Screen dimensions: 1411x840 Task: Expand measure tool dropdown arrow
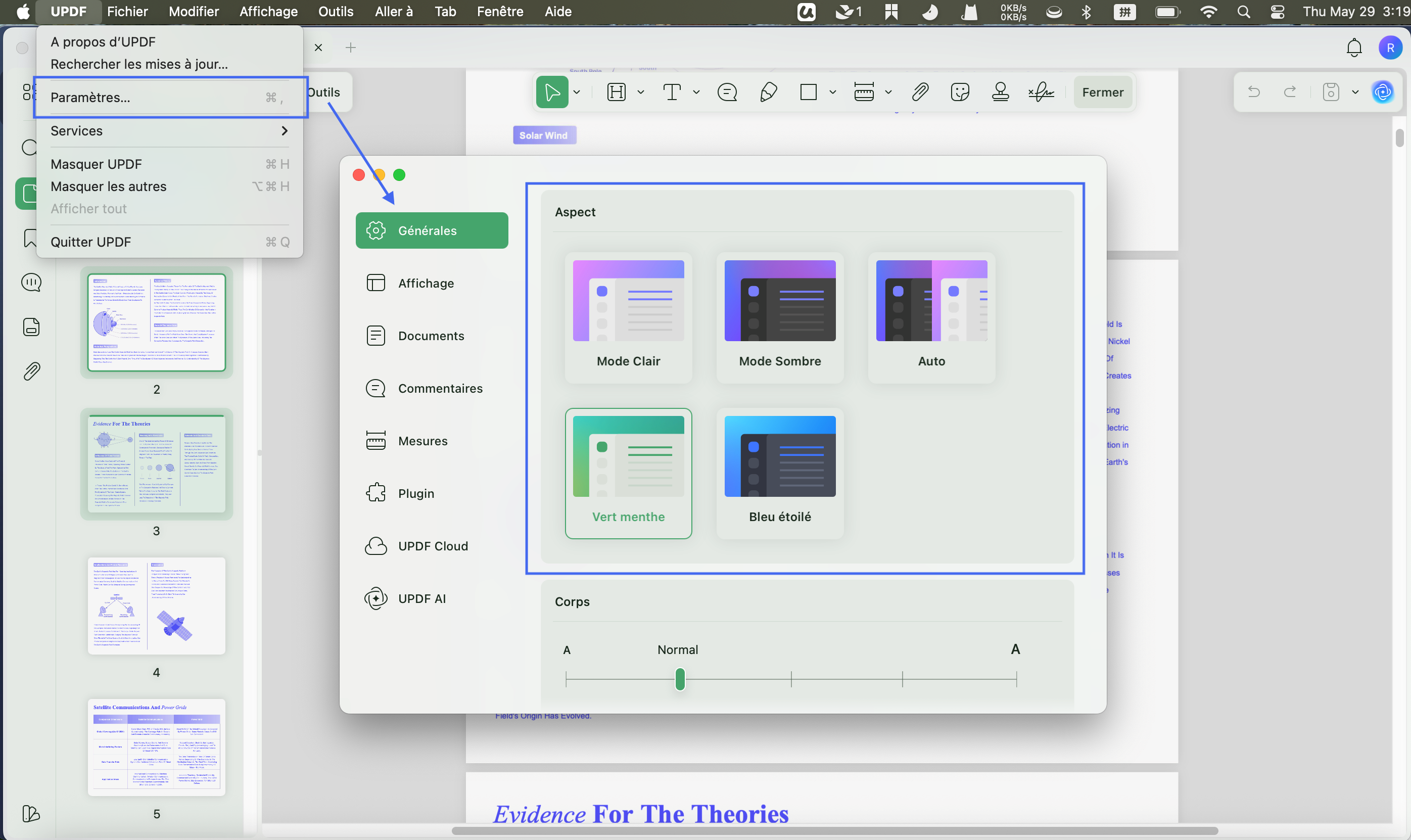click(888, 92)
